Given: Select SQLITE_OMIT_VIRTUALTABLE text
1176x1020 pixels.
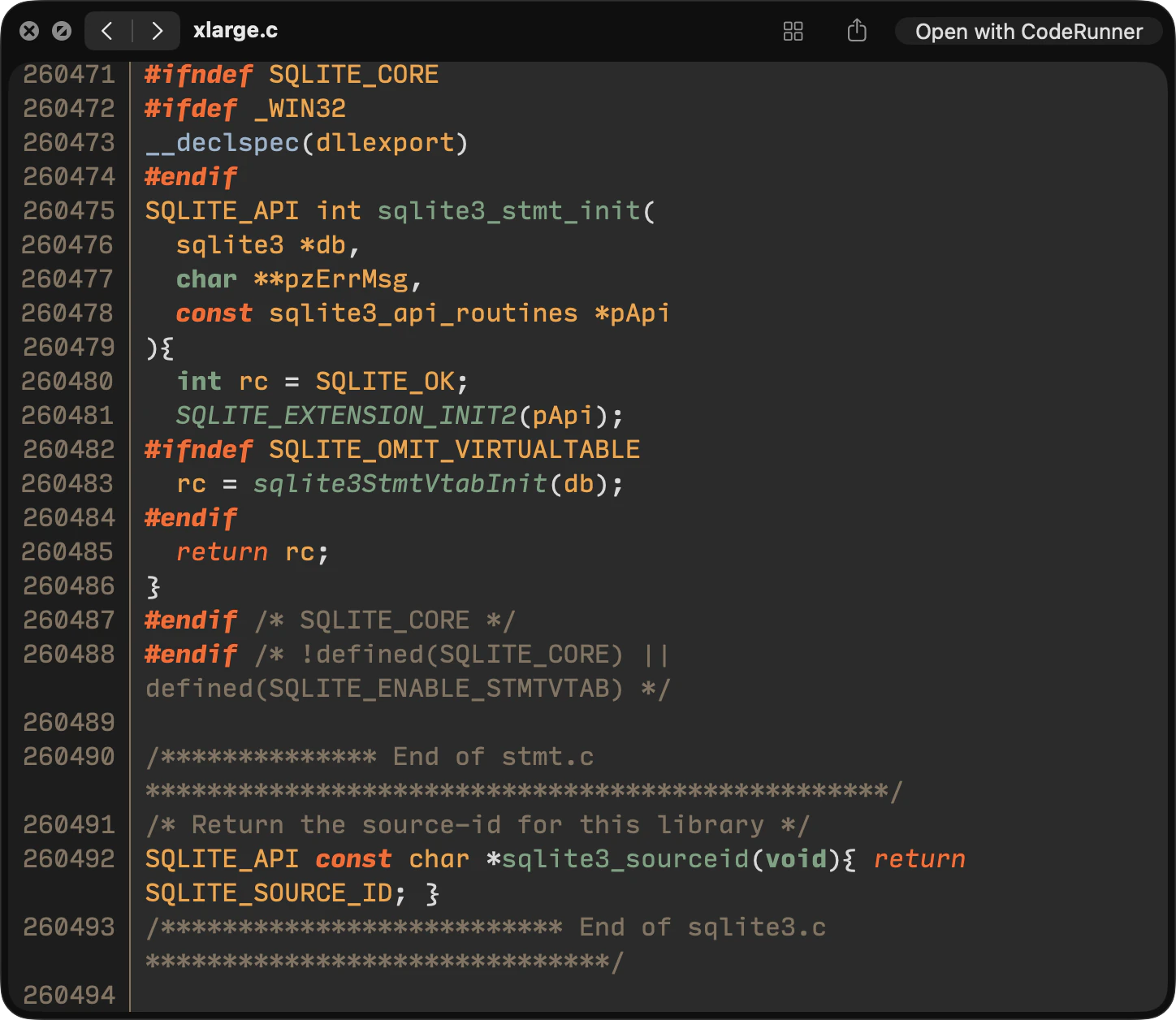Looking at the screenshot, I should 455,450.
